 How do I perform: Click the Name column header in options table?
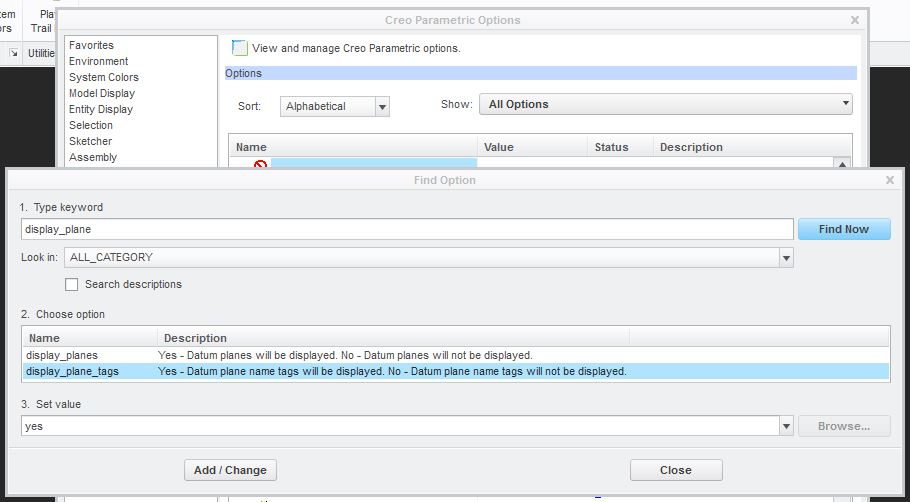tap(353, 147)
